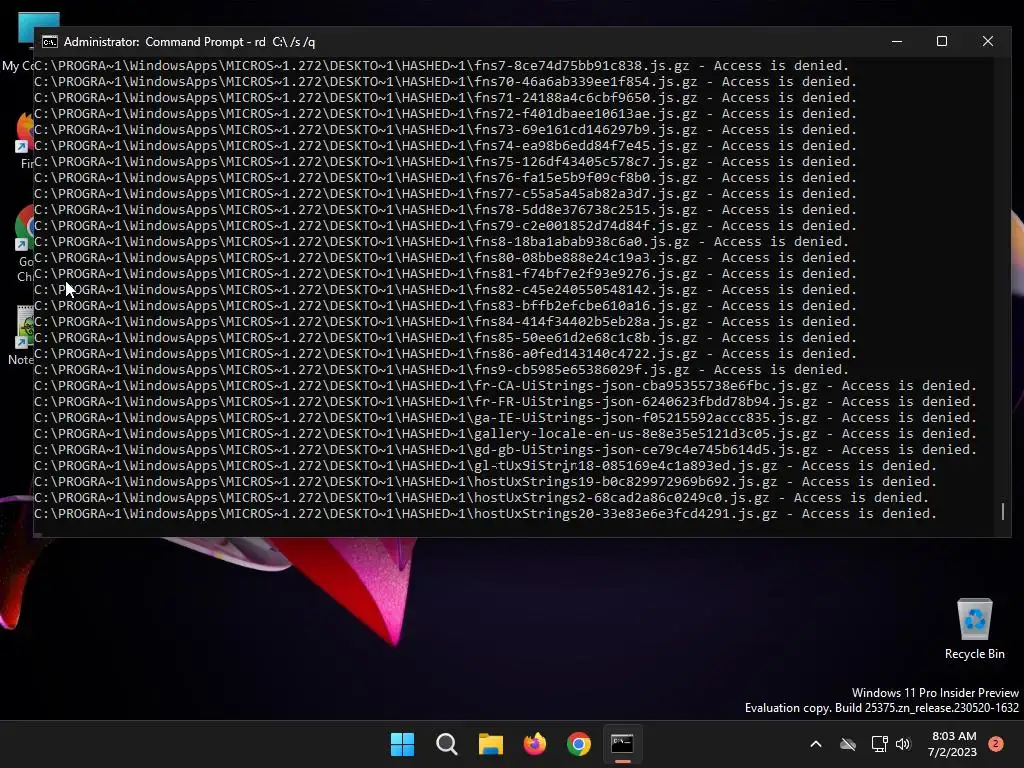1024x768 pixels.
Task: Open the Windows Start menu
Action: pos(402,744)
